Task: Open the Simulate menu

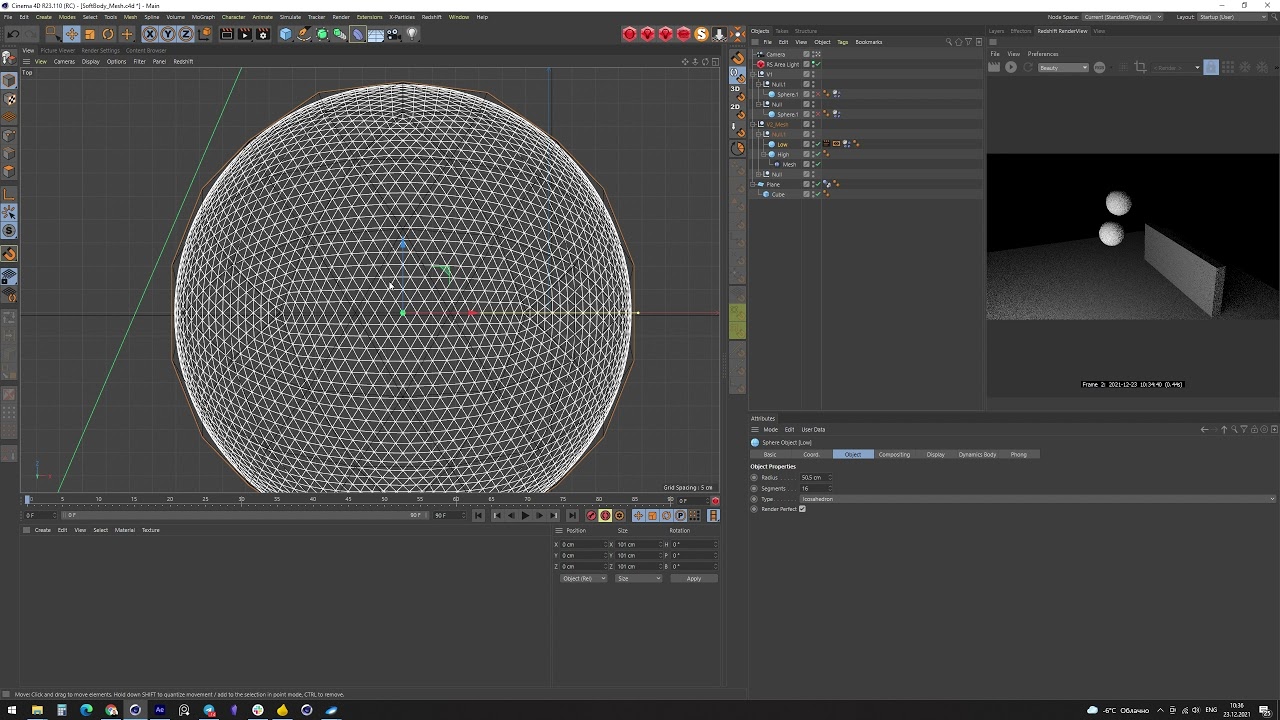Action: pyautogui.click(x=290, y=17)
